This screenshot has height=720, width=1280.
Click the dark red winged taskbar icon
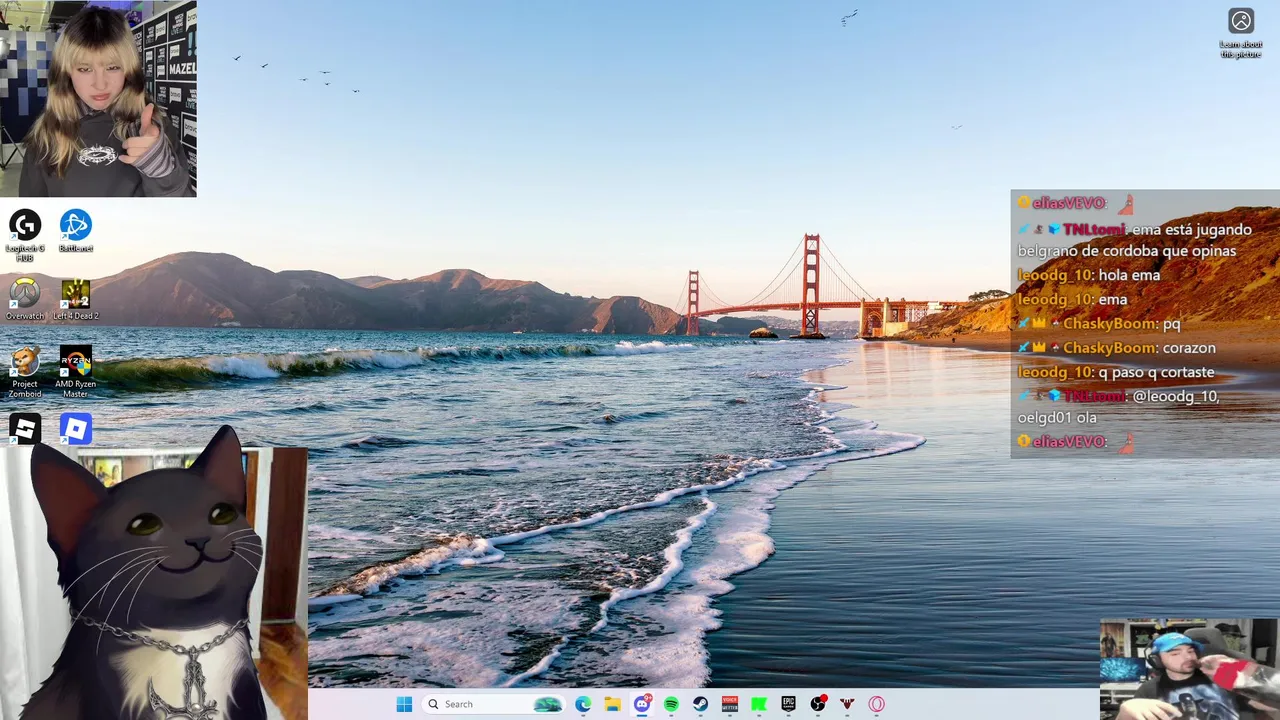point(847,704)
